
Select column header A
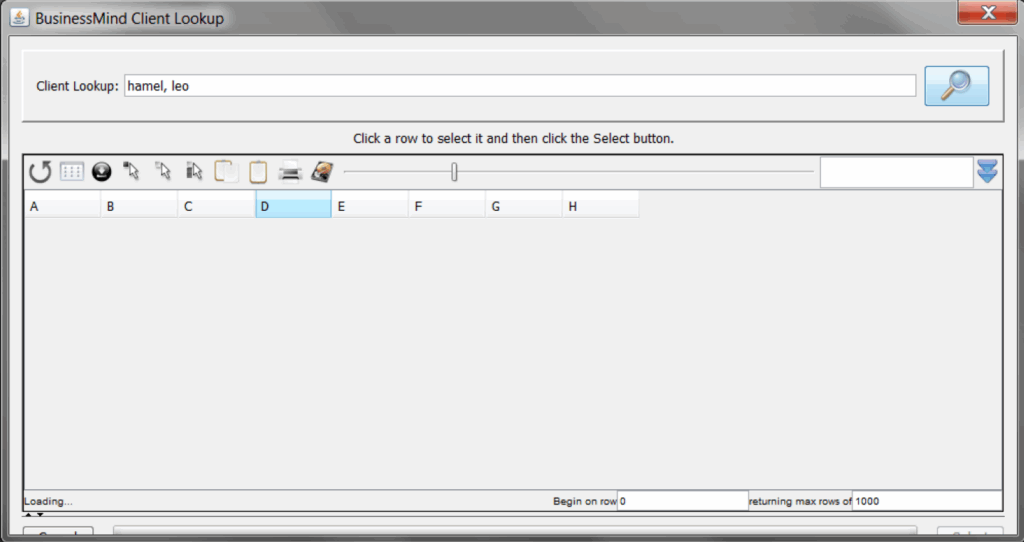(x=62, y=206)
